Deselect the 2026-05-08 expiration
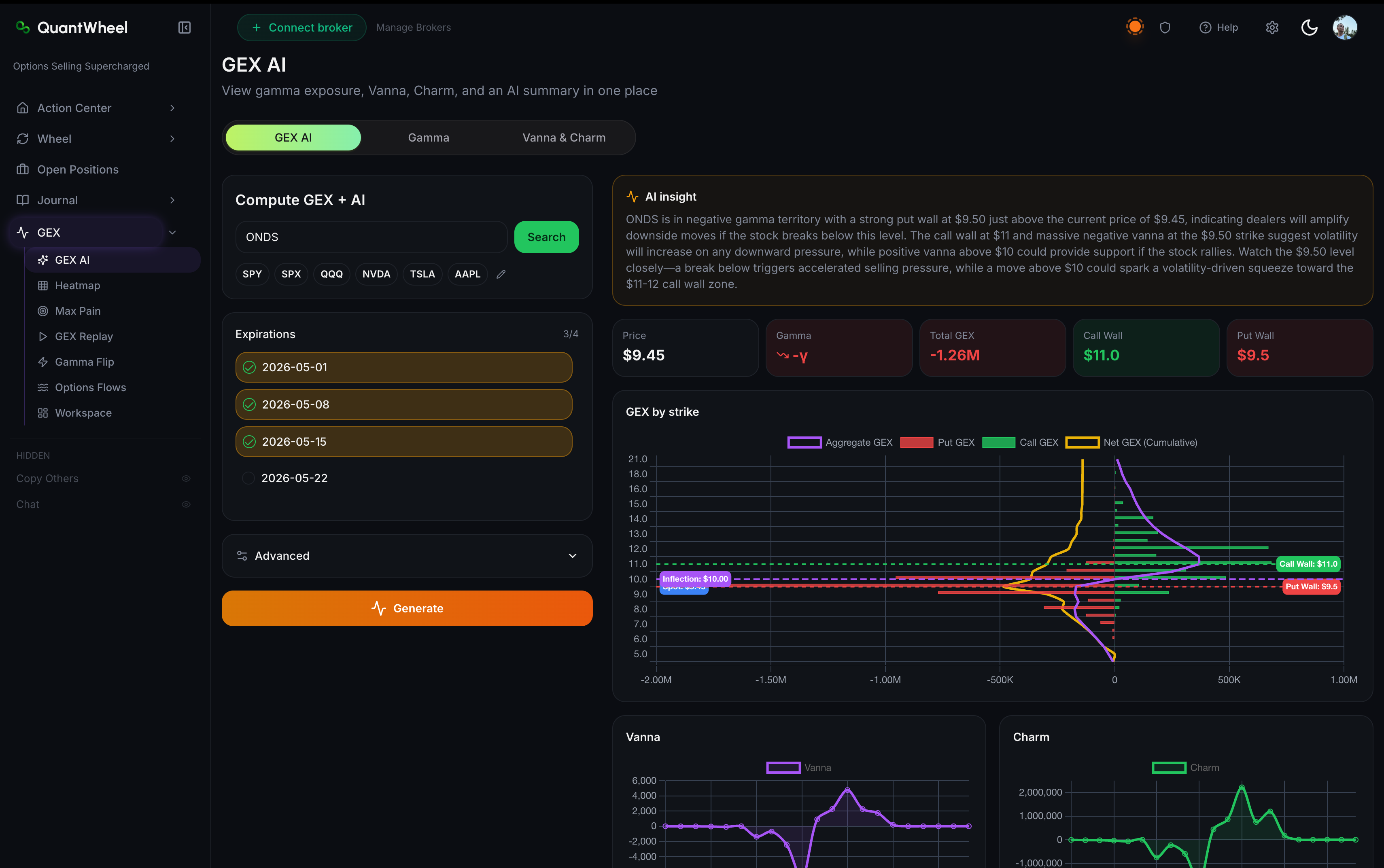Viewport: 1384px width, 868px height. click(404, 405)
